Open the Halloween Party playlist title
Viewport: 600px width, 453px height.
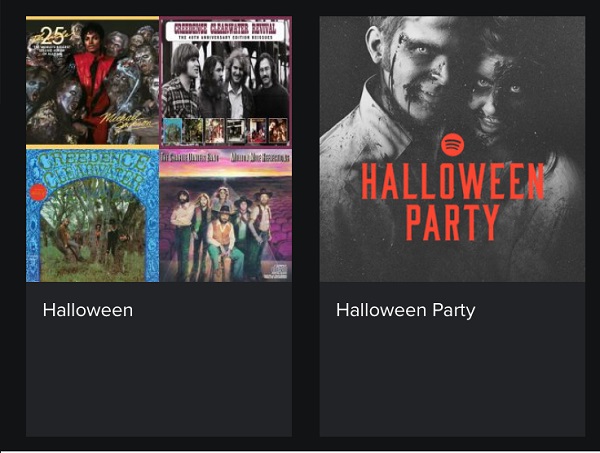[405, 310]
